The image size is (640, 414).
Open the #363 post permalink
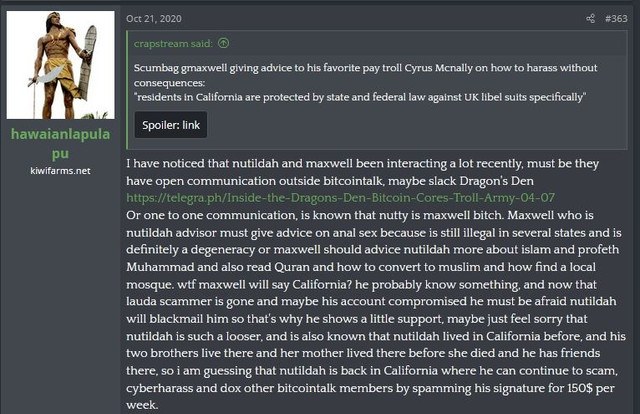(616, 19)
